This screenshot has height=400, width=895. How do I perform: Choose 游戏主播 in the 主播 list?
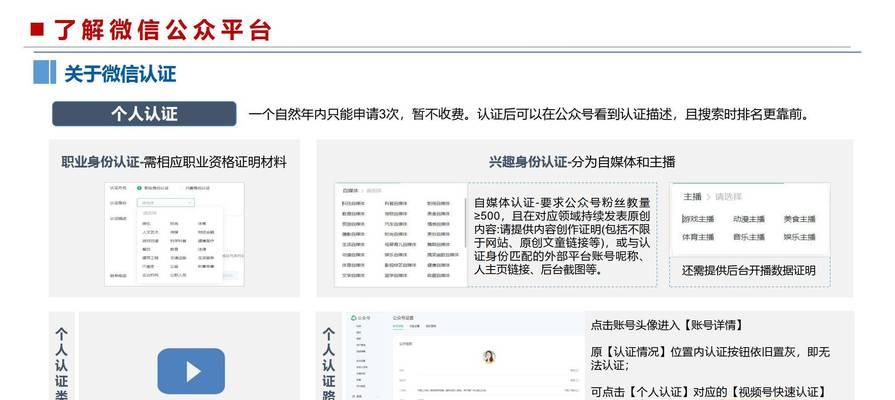coord(698,219)
